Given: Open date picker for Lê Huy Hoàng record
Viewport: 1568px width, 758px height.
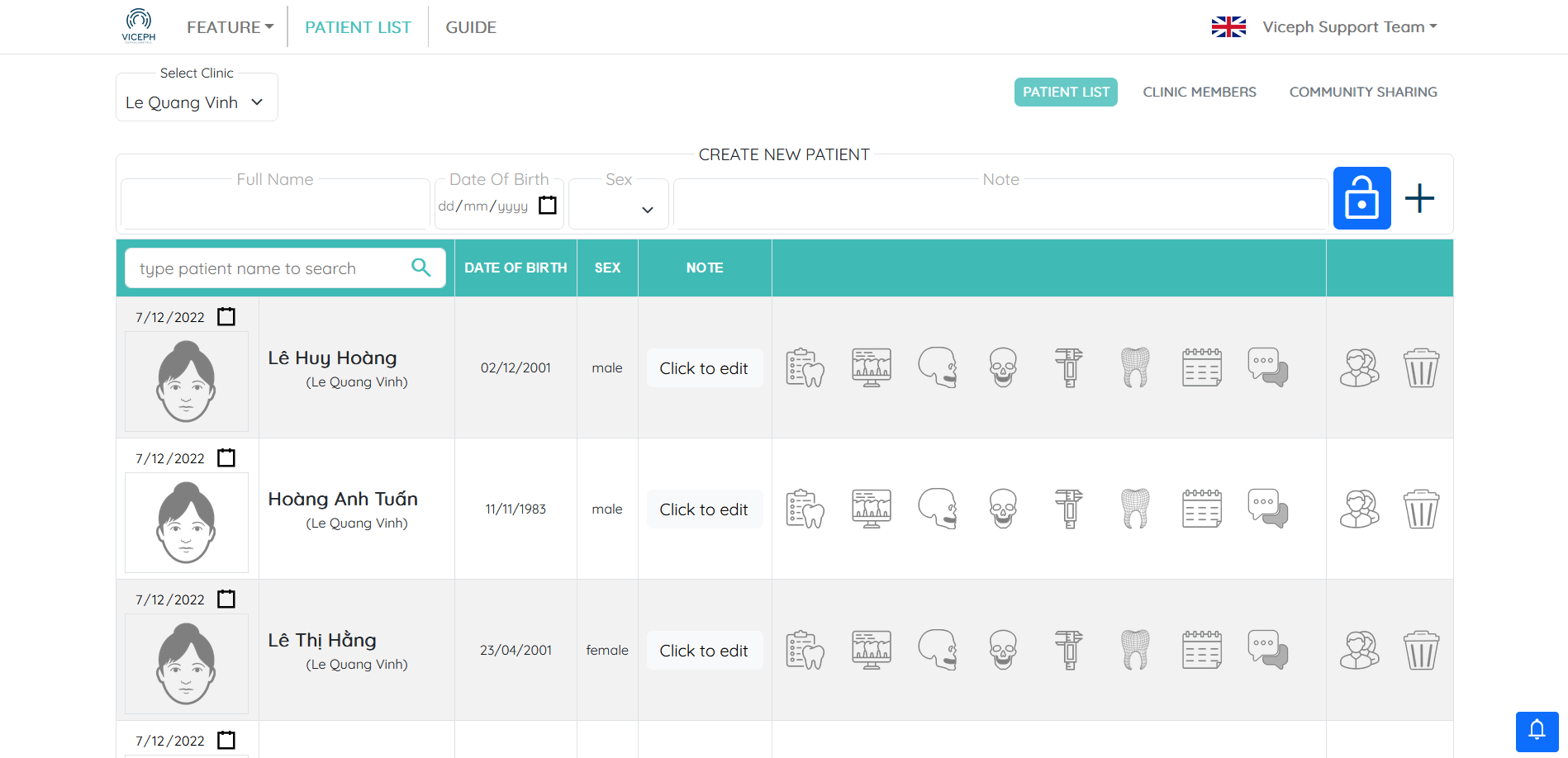Looking at the screenshot, I should tap(226, 316).
